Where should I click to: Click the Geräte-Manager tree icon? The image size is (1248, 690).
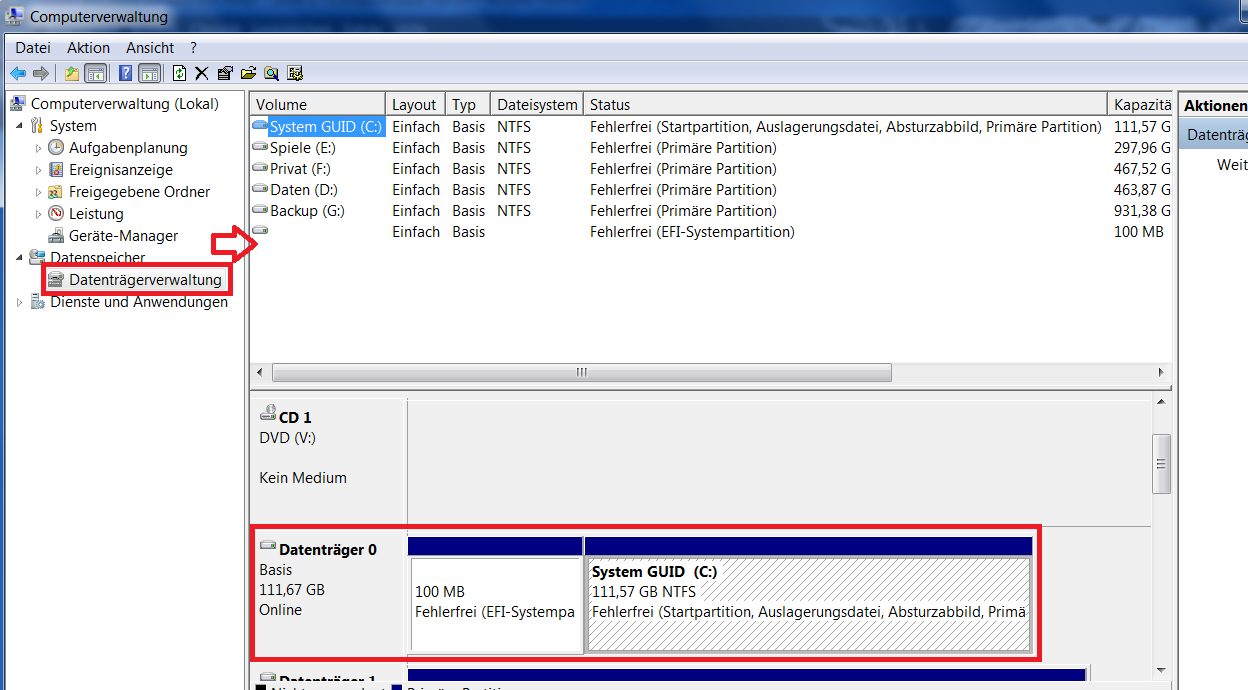(56, 236)
